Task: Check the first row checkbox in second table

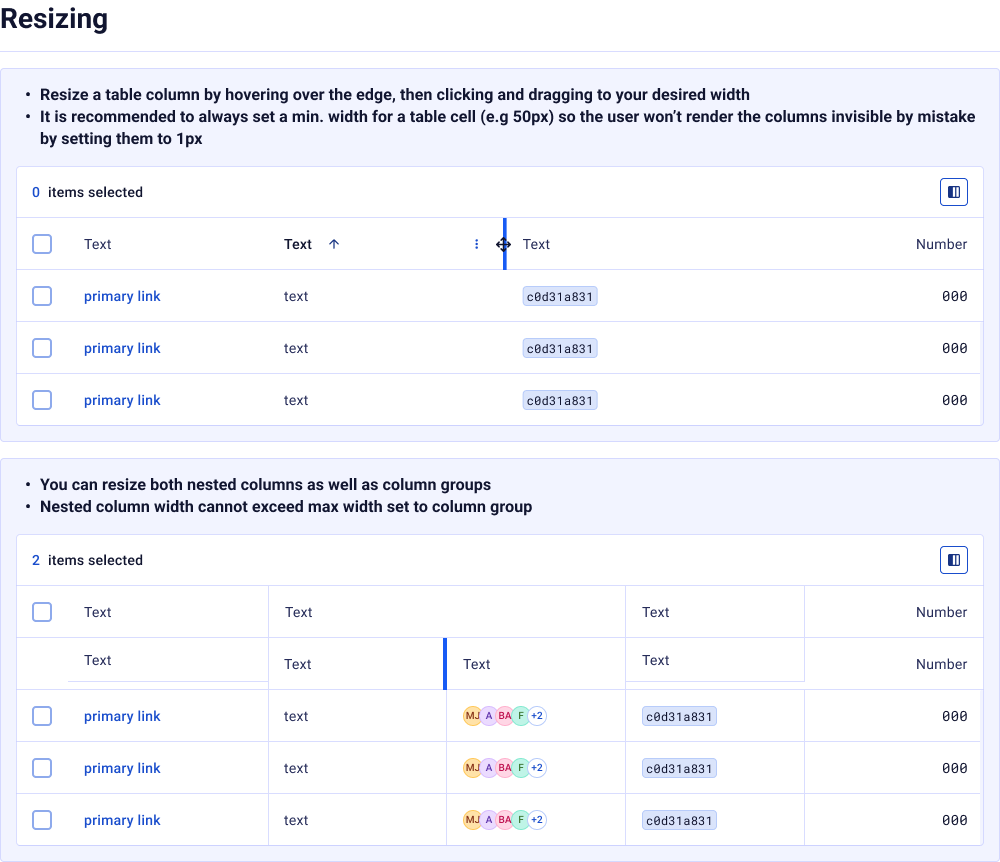Action: click(x=42, y=716)
